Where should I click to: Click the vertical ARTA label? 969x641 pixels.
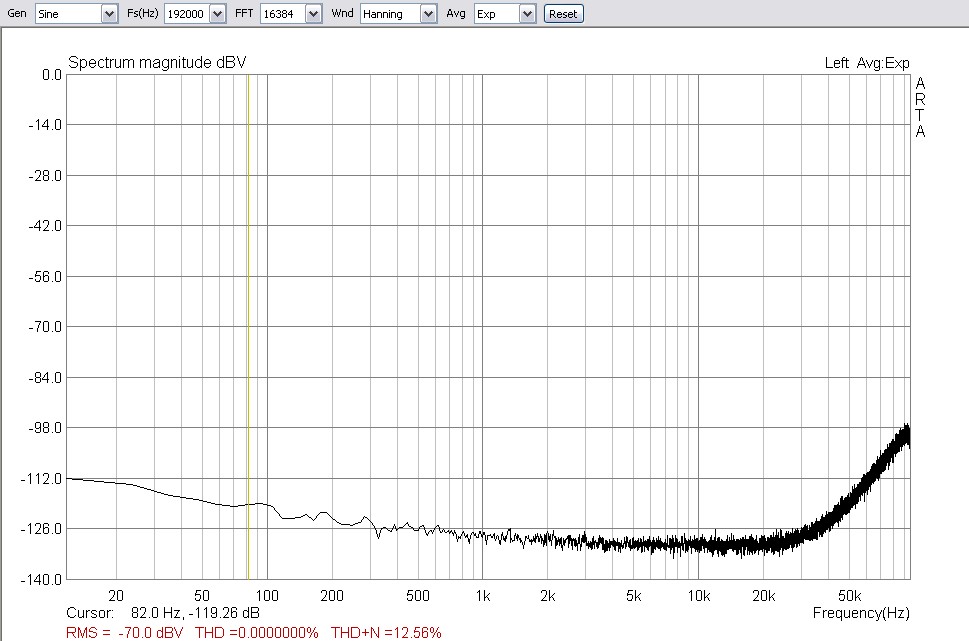[920, 107]
